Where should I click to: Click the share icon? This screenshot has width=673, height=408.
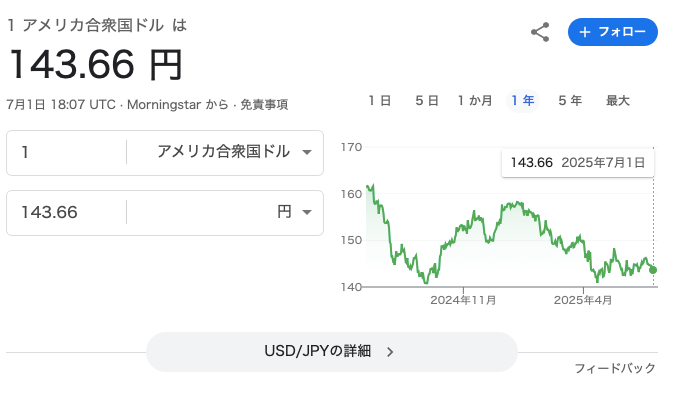[x=540, y=32]
